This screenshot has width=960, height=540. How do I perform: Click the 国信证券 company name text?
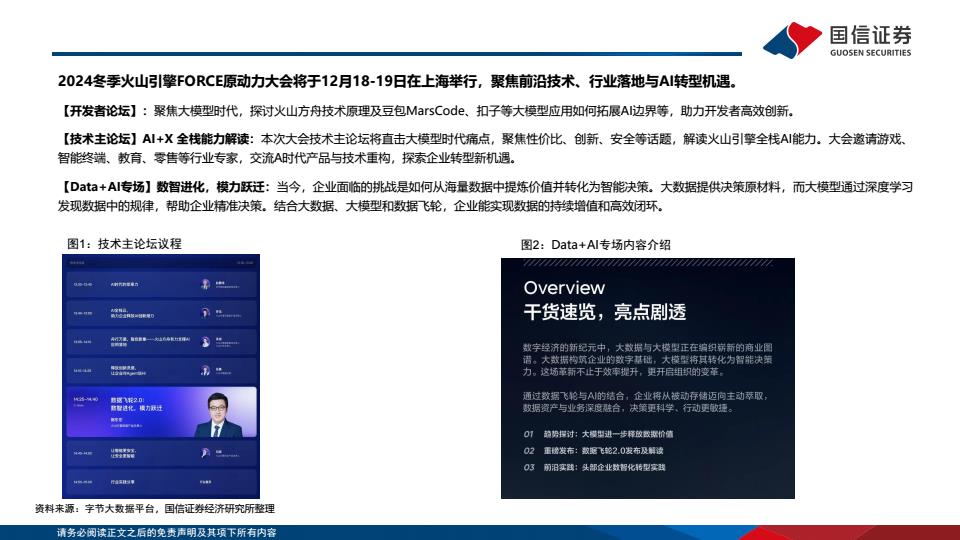(x=871, y=35)
